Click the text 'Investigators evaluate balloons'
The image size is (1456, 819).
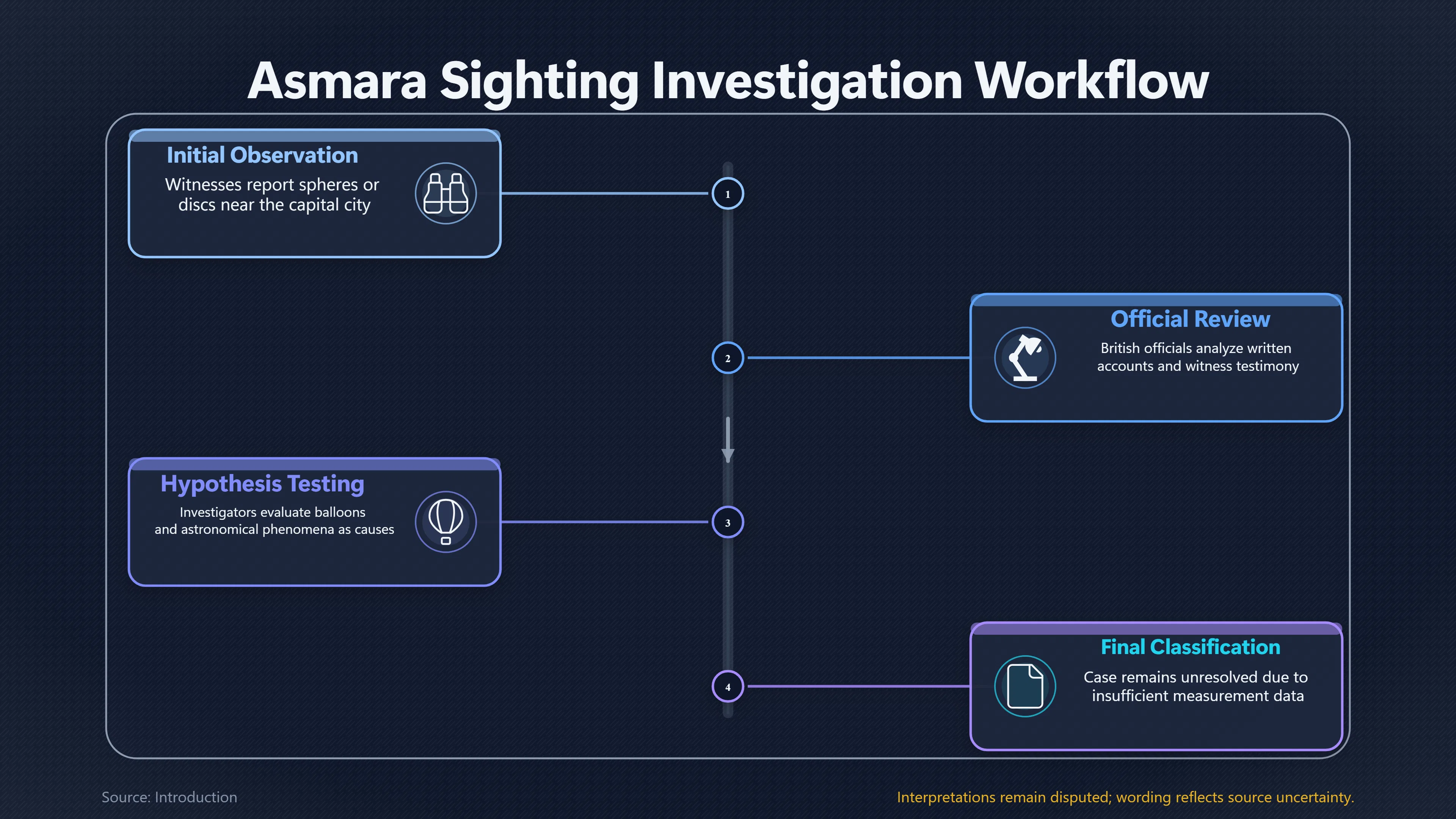273,512
